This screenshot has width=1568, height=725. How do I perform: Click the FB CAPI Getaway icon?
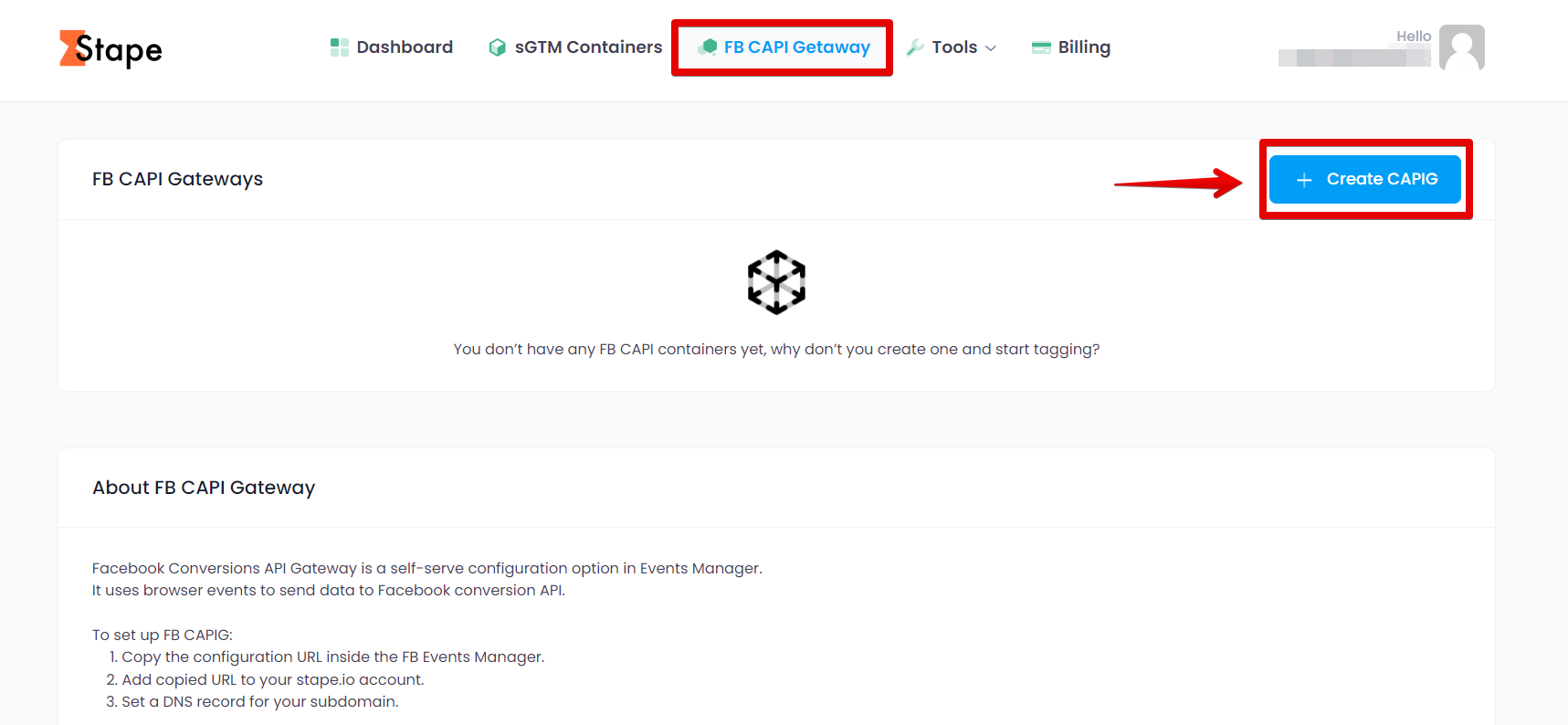point(707,47)
